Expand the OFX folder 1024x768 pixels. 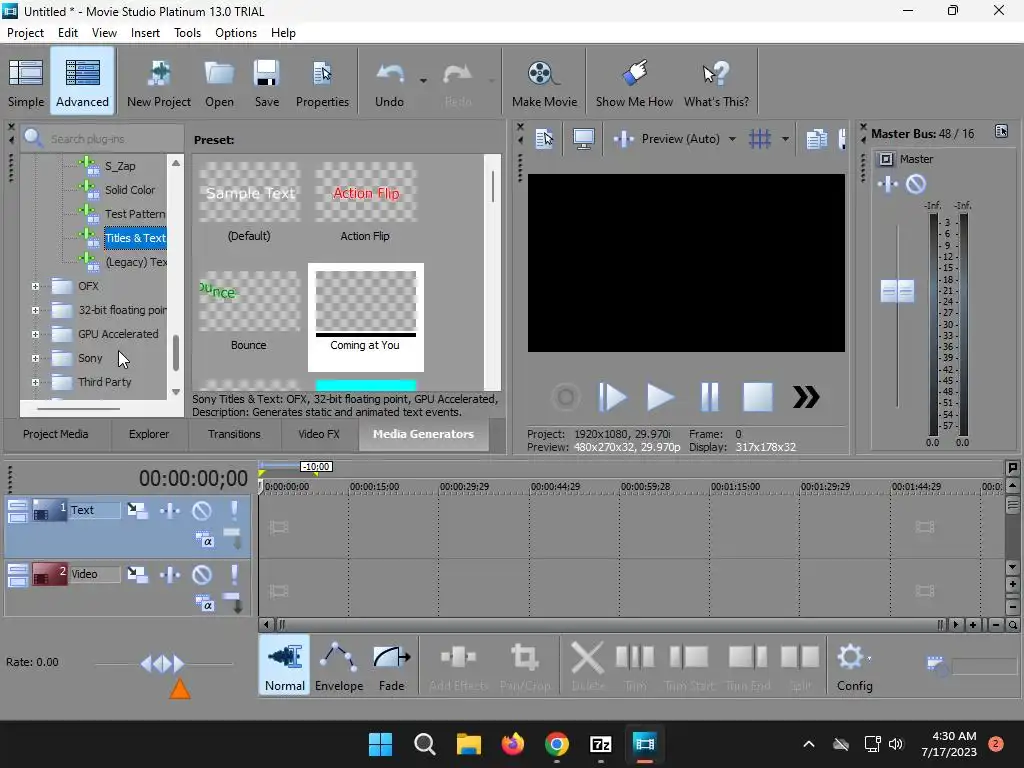35,286
